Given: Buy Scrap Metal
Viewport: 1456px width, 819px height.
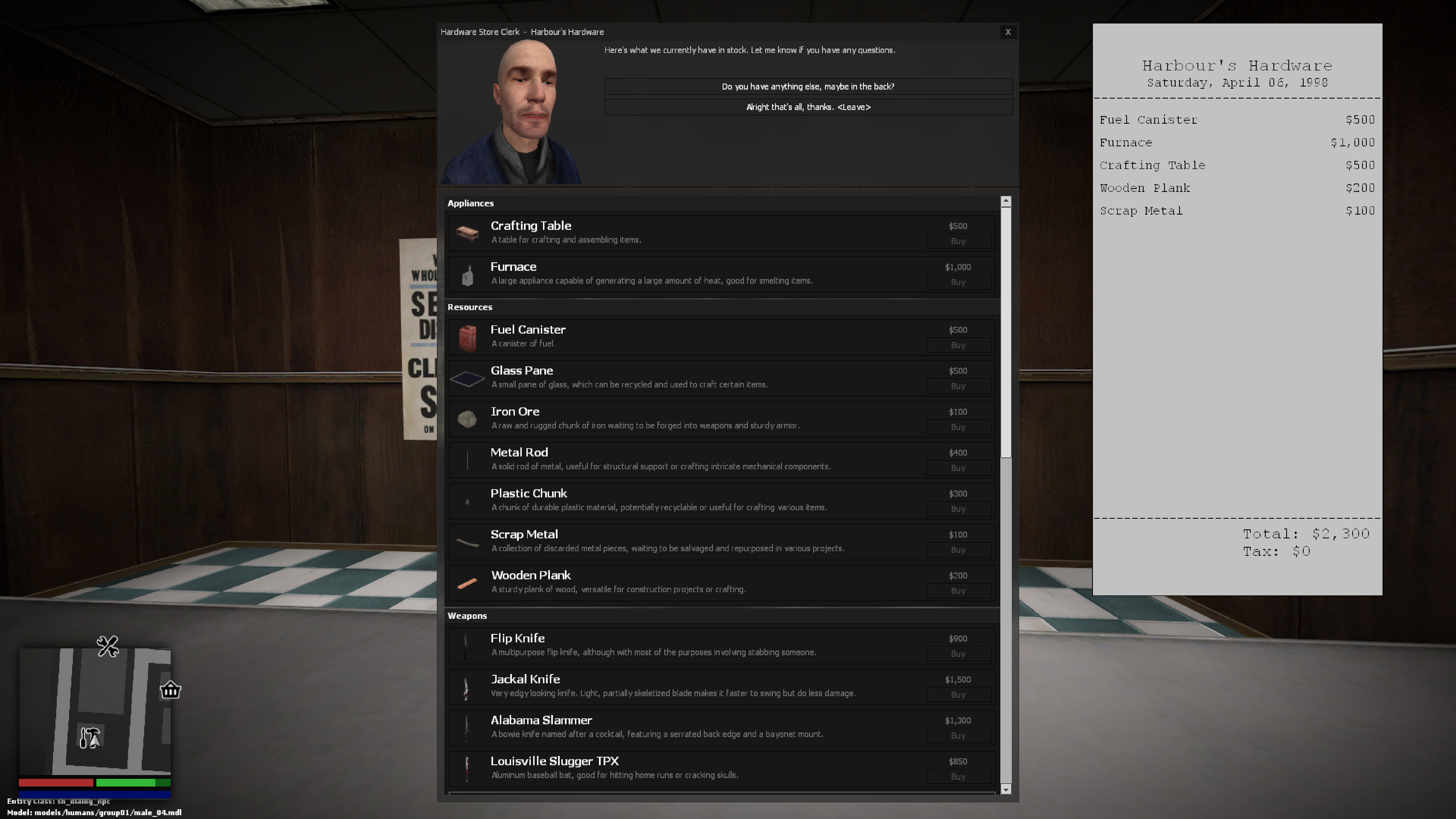Looking at the screenshot, I should point(958,550).
